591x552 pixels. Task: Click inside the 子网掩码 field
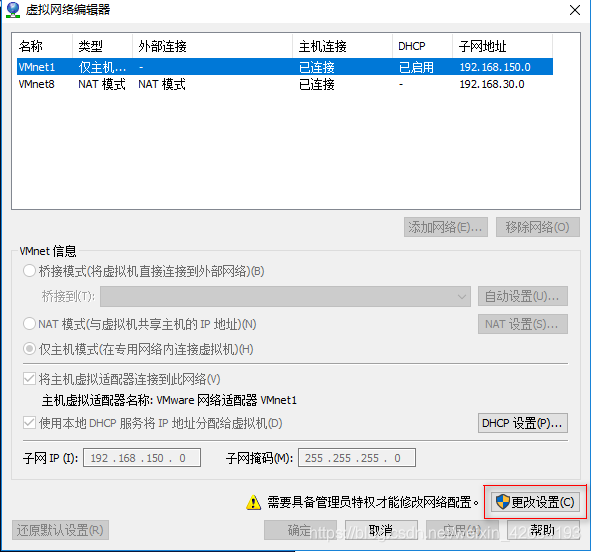pos(357,458)
